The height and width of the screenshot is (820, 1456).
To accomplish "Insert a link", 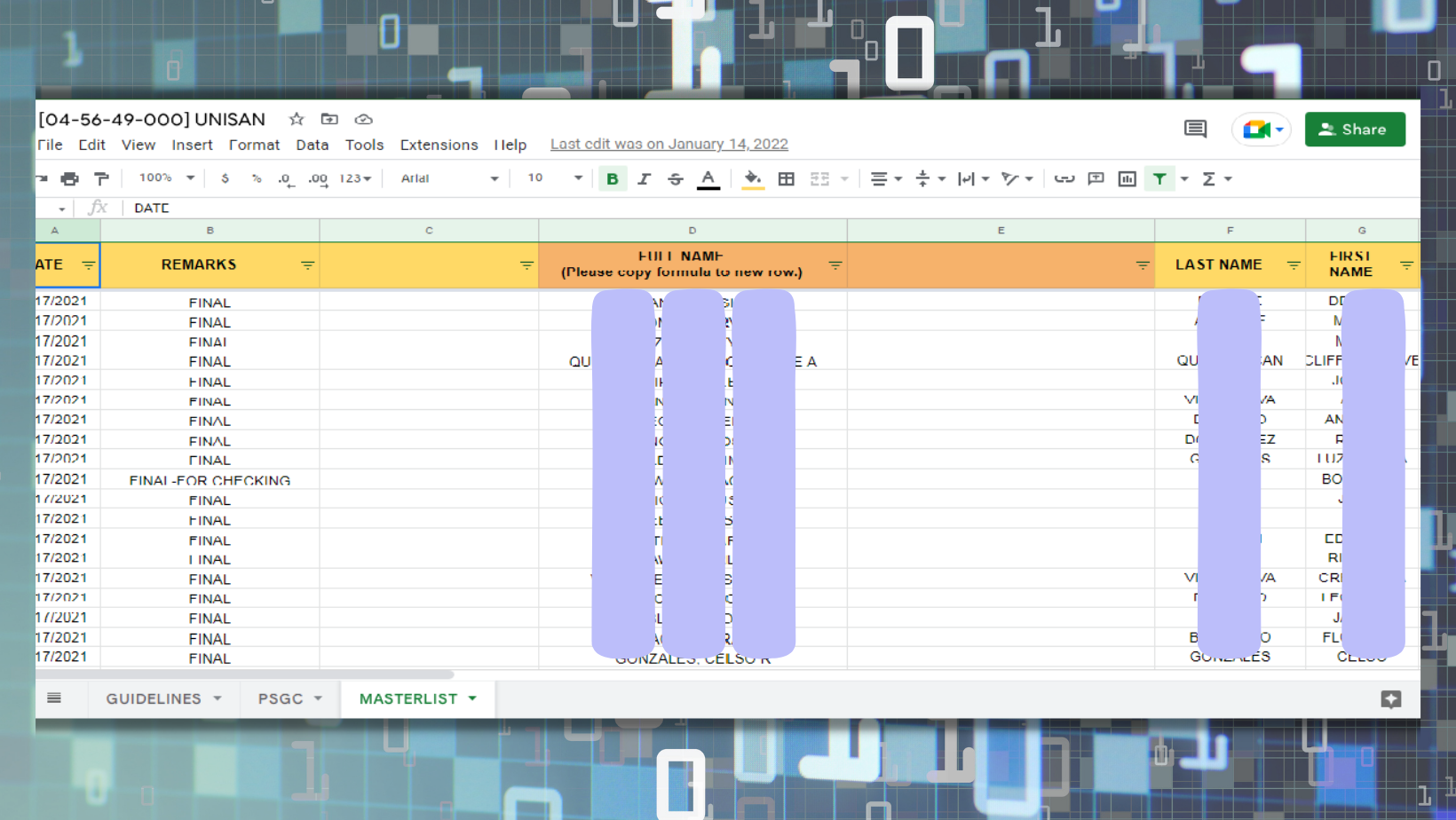I will [x=1064, y=178].
